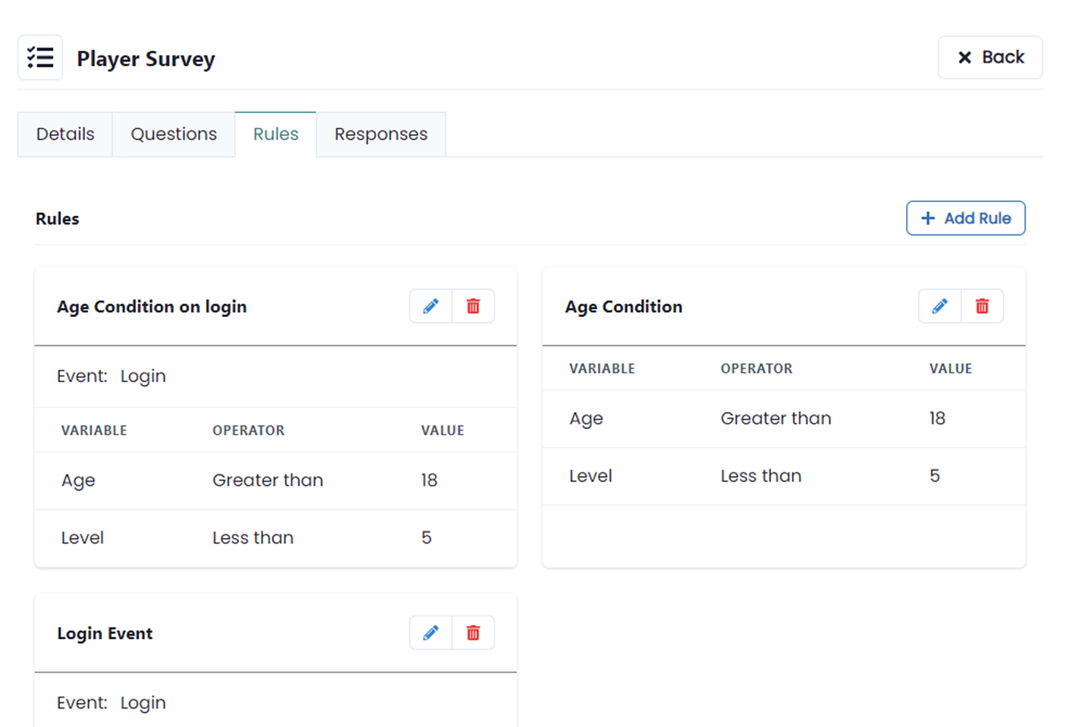Open the Questions tab
1080x727 pixels.
coord(173,133)
